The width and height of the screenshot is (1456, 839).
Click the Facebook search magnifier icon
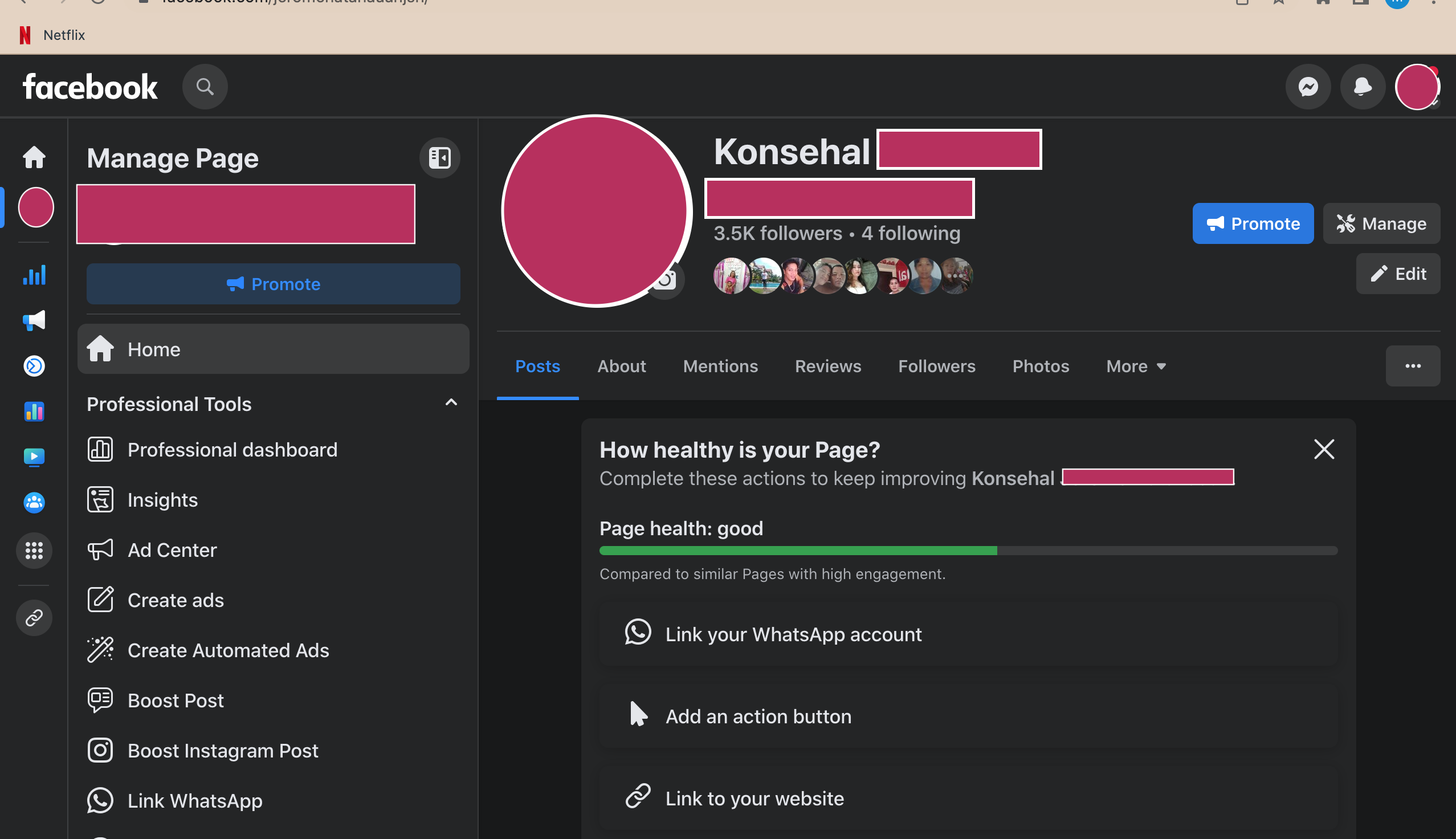[x=205, y=87]
